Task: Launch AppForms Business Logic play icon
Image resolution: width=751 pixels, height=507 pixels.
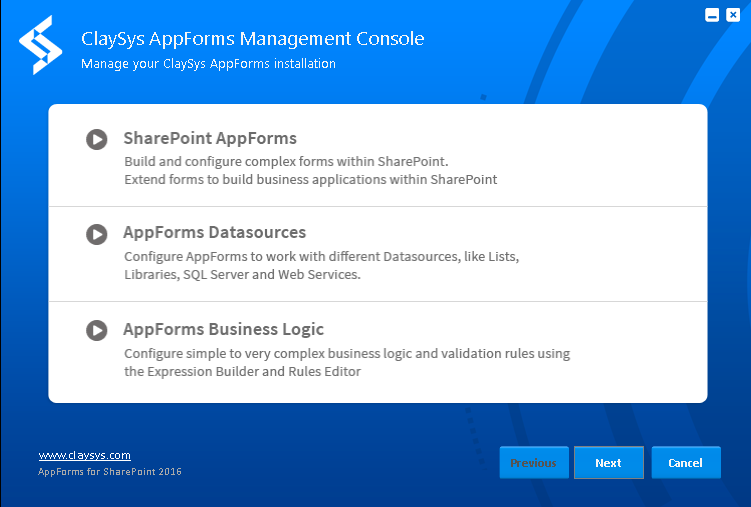Action: coord(97,330)
